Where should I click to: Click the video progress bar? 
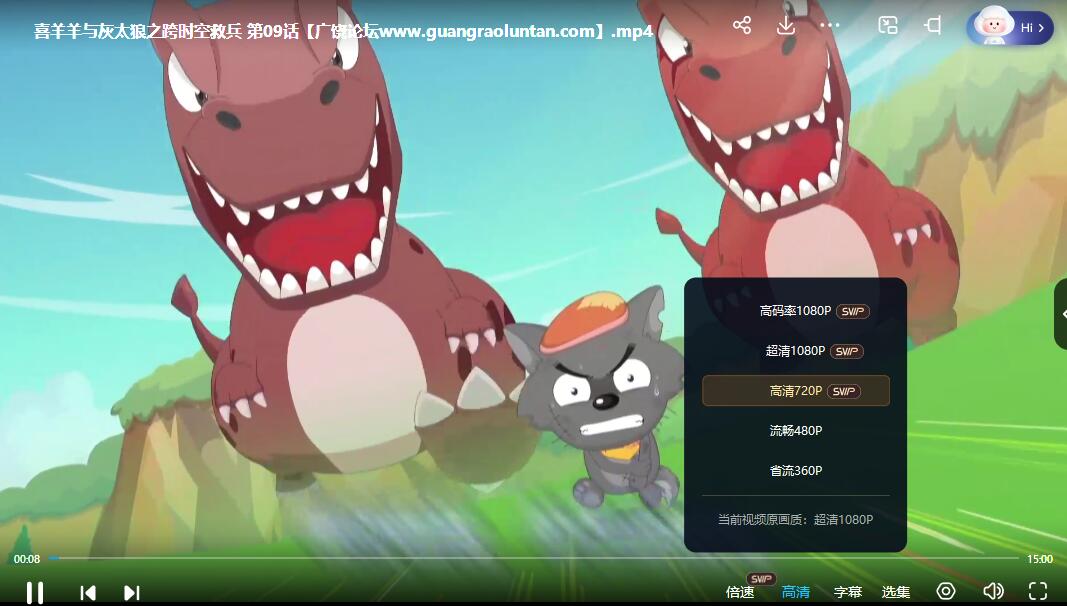[534, 558]
